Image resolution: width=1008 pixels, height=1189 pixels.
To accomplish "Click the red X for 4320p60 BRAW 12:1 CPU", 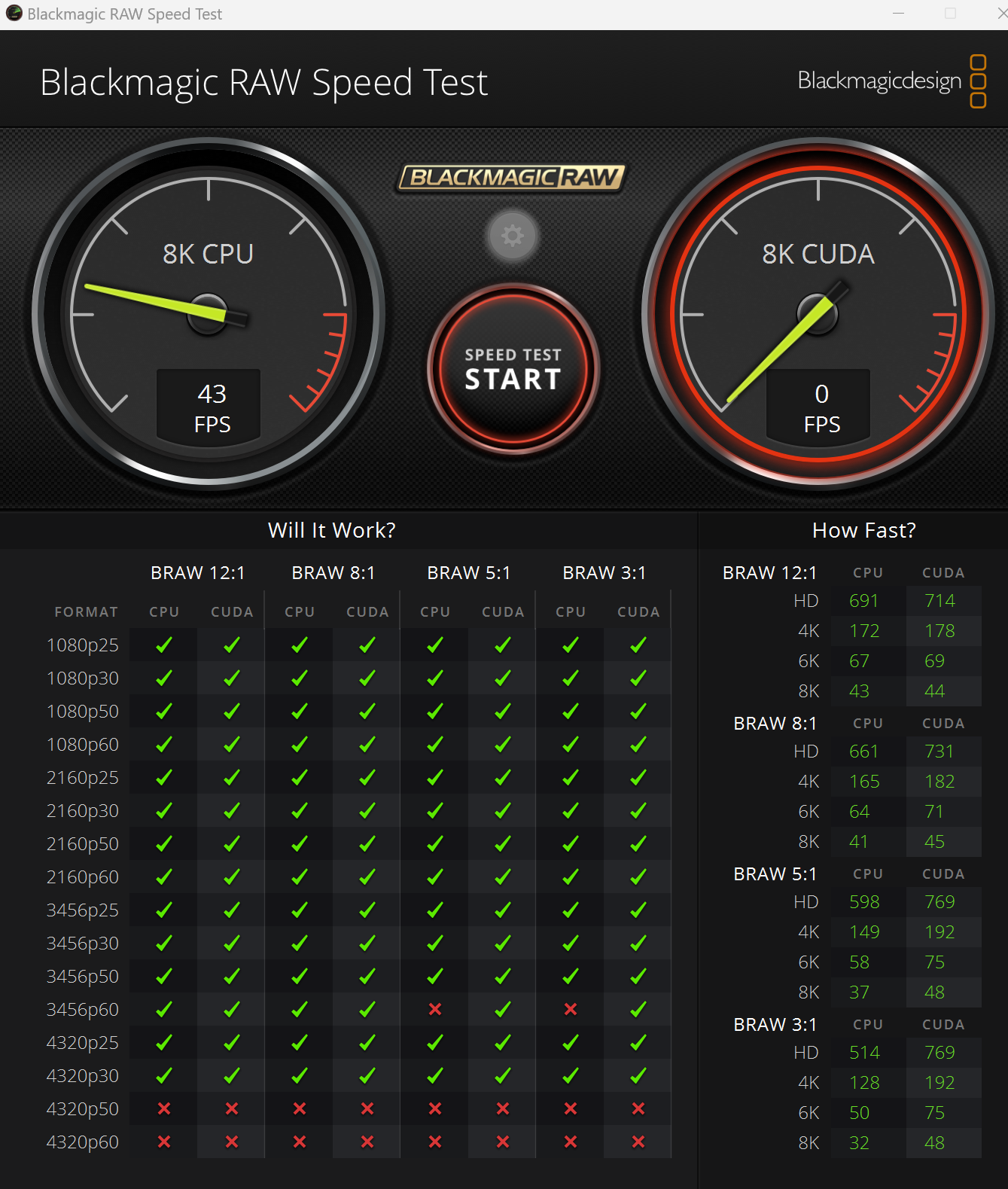I will click(164, 1142).
